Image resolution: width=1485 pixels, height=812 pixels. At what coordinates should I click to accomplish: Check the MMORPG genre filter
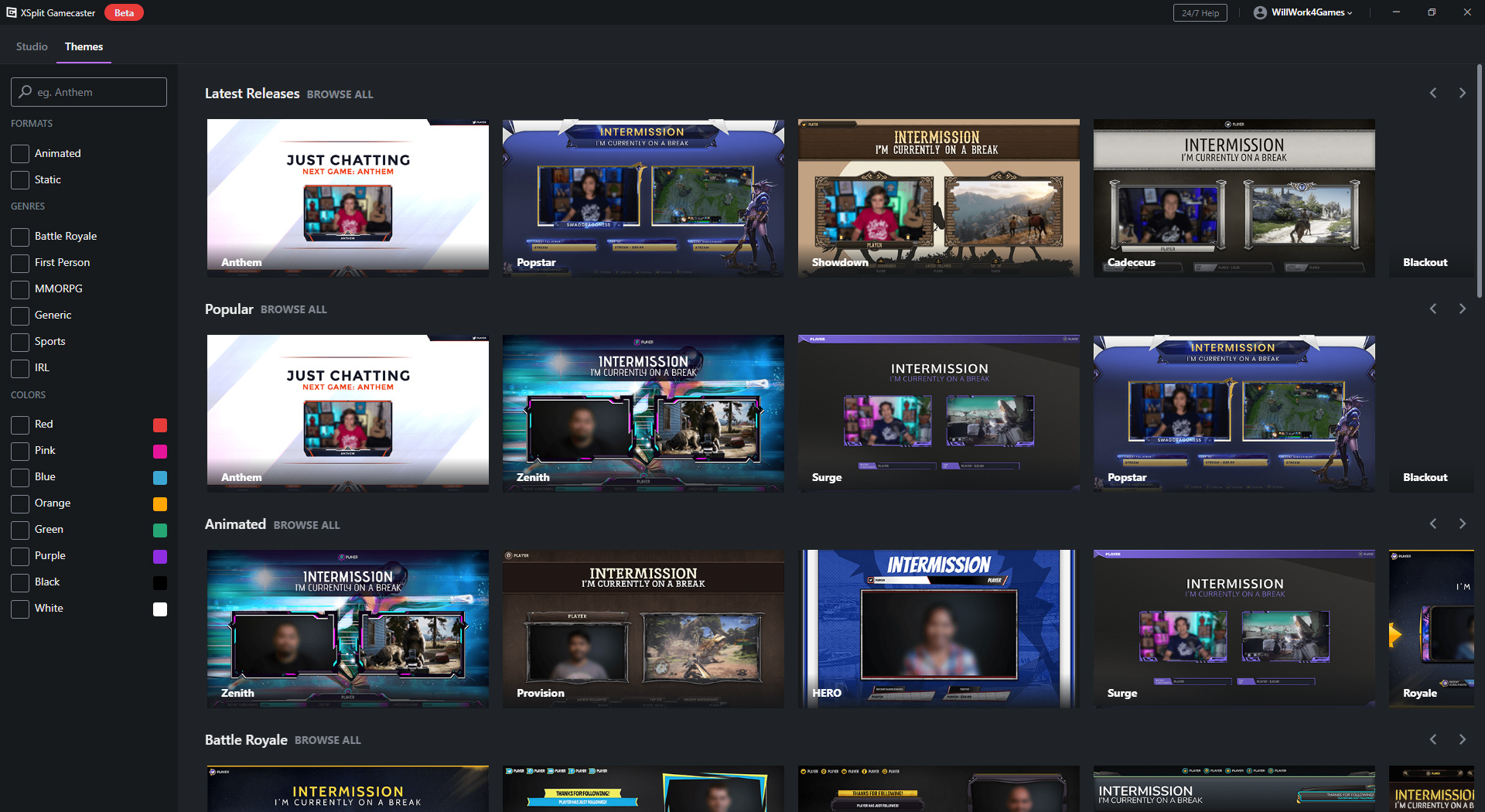point(20,289)
